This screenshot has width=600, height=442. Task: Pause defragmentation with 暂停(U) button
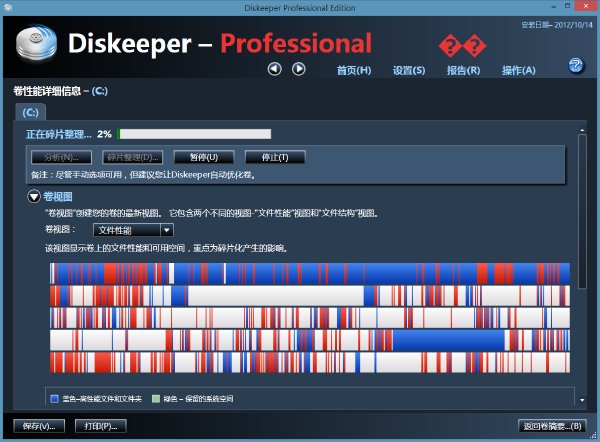pos(204,157)
